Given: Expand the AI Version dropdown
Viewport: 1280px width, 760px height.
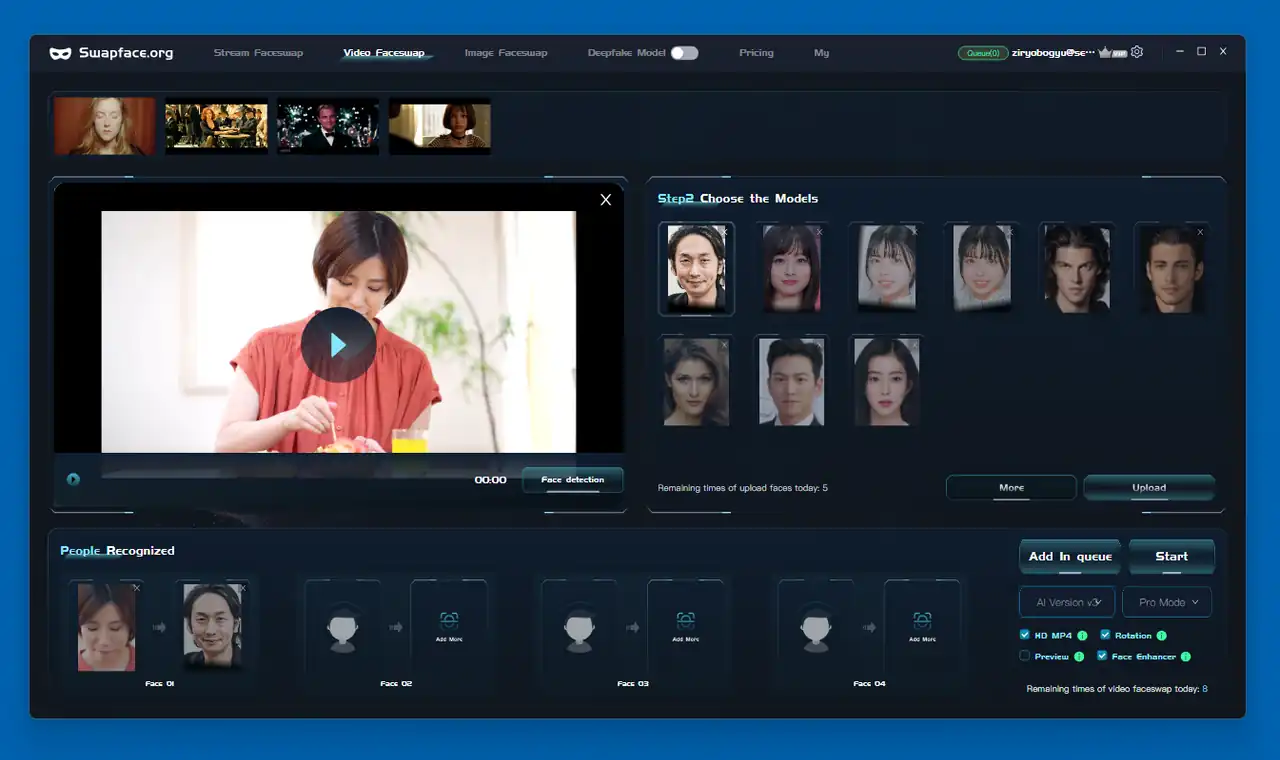Looking at the screenshot, I should [x=1067, y=602].
